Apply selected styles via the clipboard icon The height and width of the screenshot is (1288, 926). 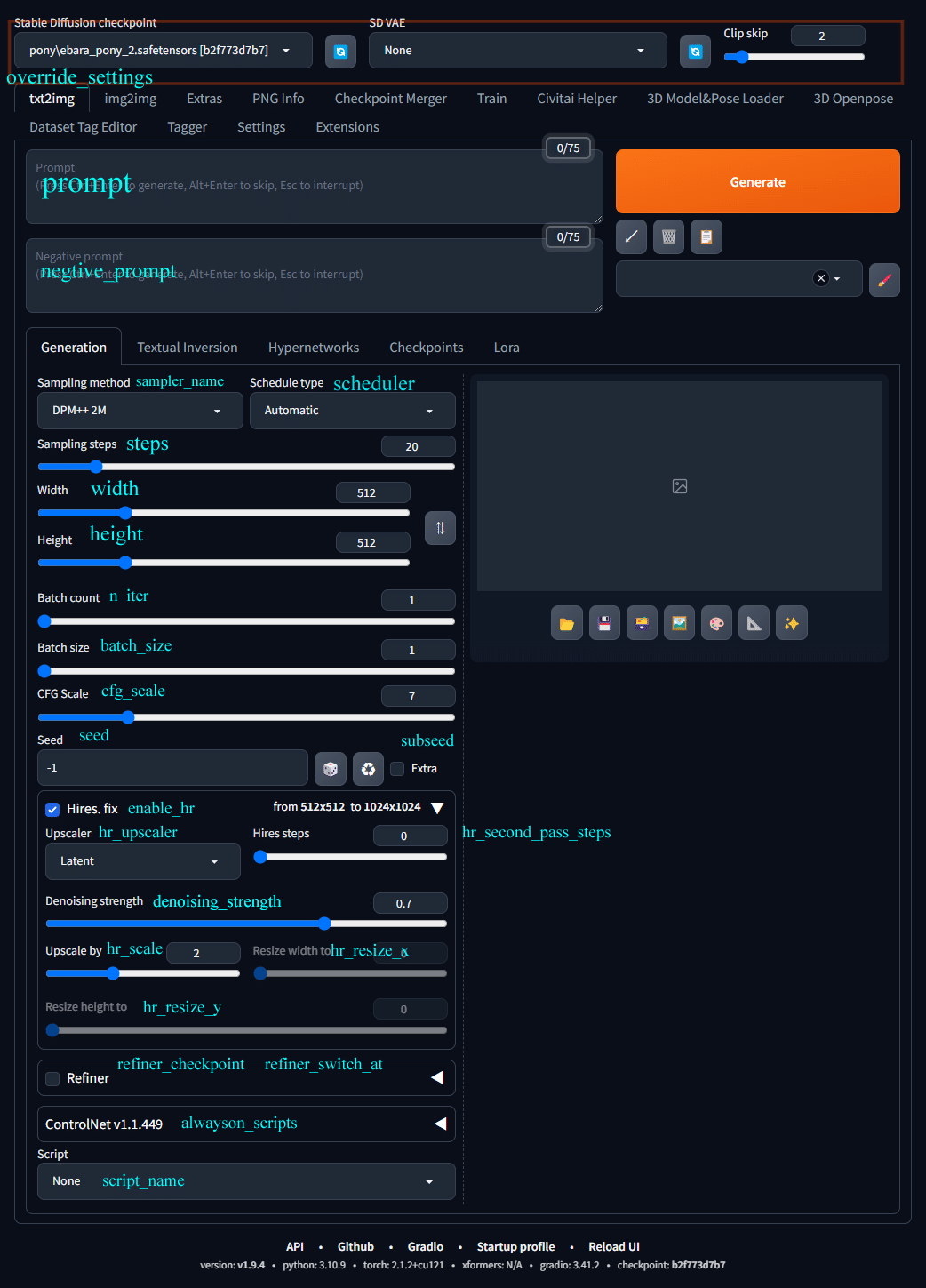pyautogui.click(x=706, y=236)
